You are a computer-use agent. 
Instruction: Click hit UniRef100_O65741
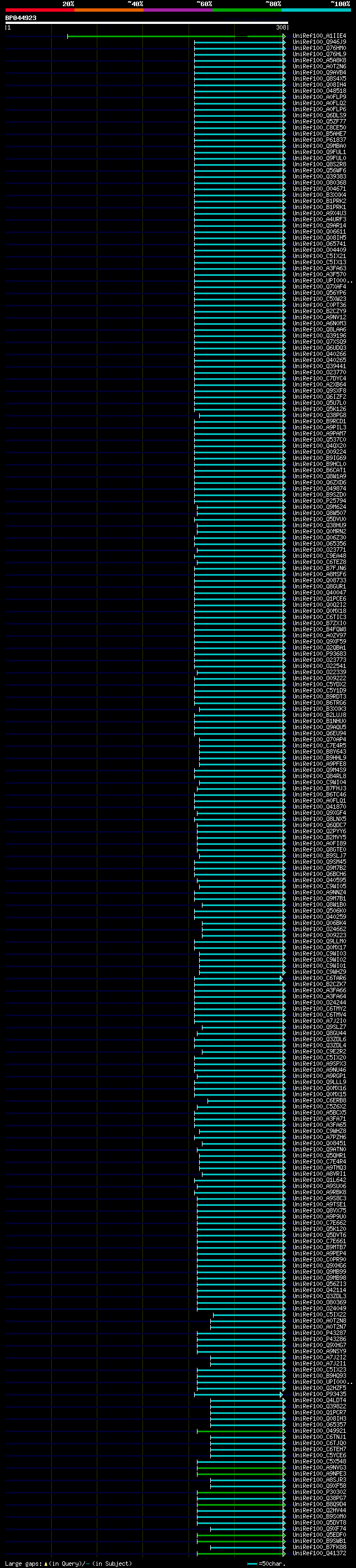pos(319,244)
